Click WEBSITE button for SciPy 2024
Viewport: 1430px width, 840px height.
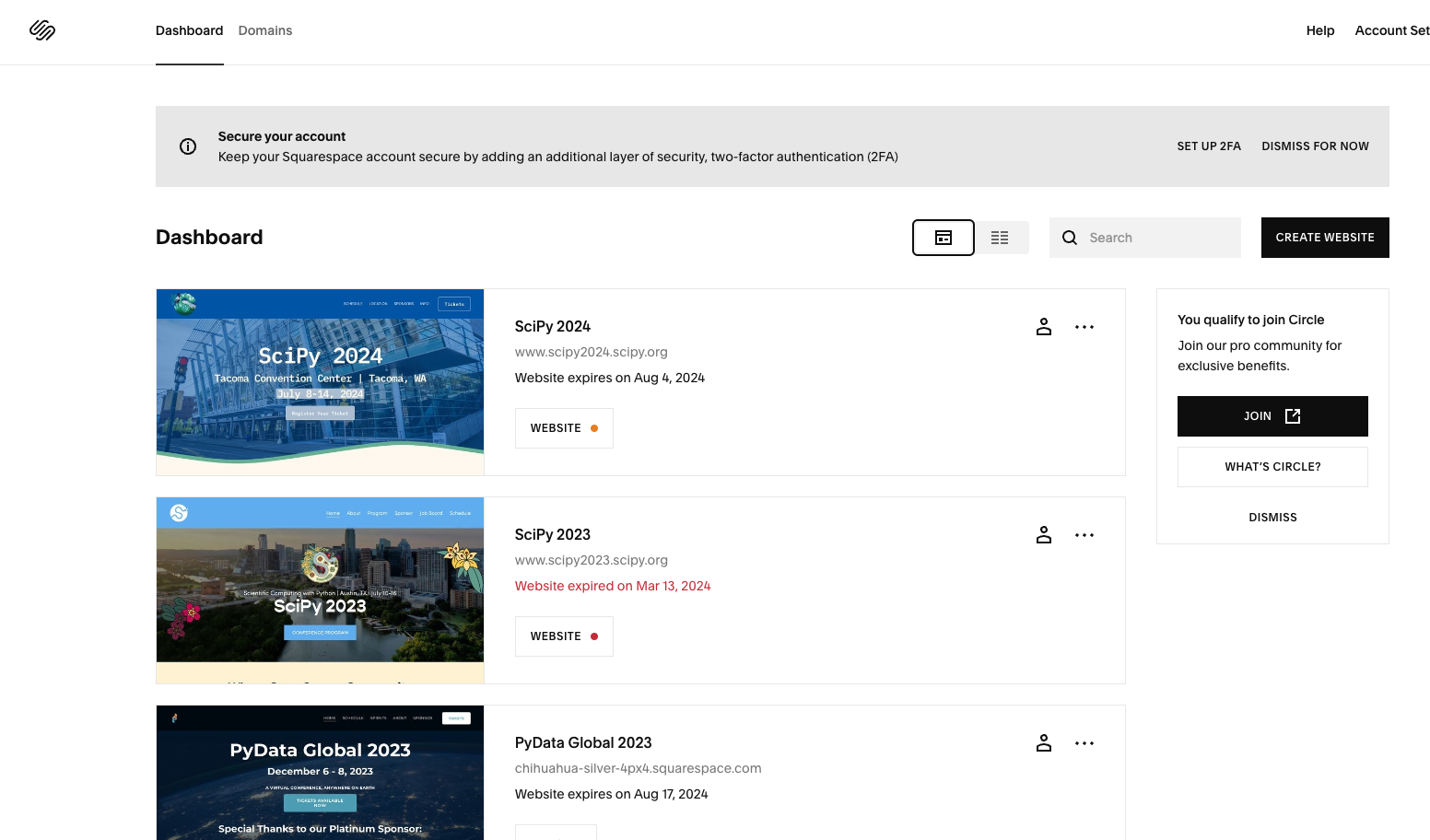(x=564, y=428)
